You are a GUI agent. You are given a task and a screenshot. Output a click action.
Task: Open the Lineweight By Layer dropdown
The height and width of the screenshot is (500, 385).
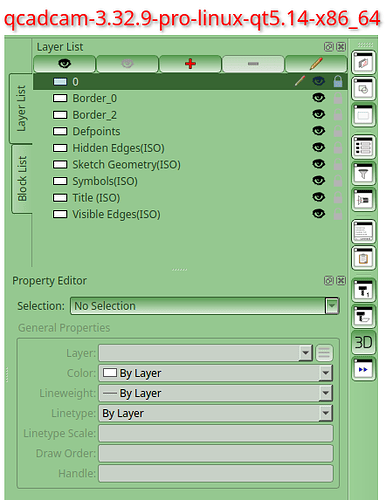215,393
